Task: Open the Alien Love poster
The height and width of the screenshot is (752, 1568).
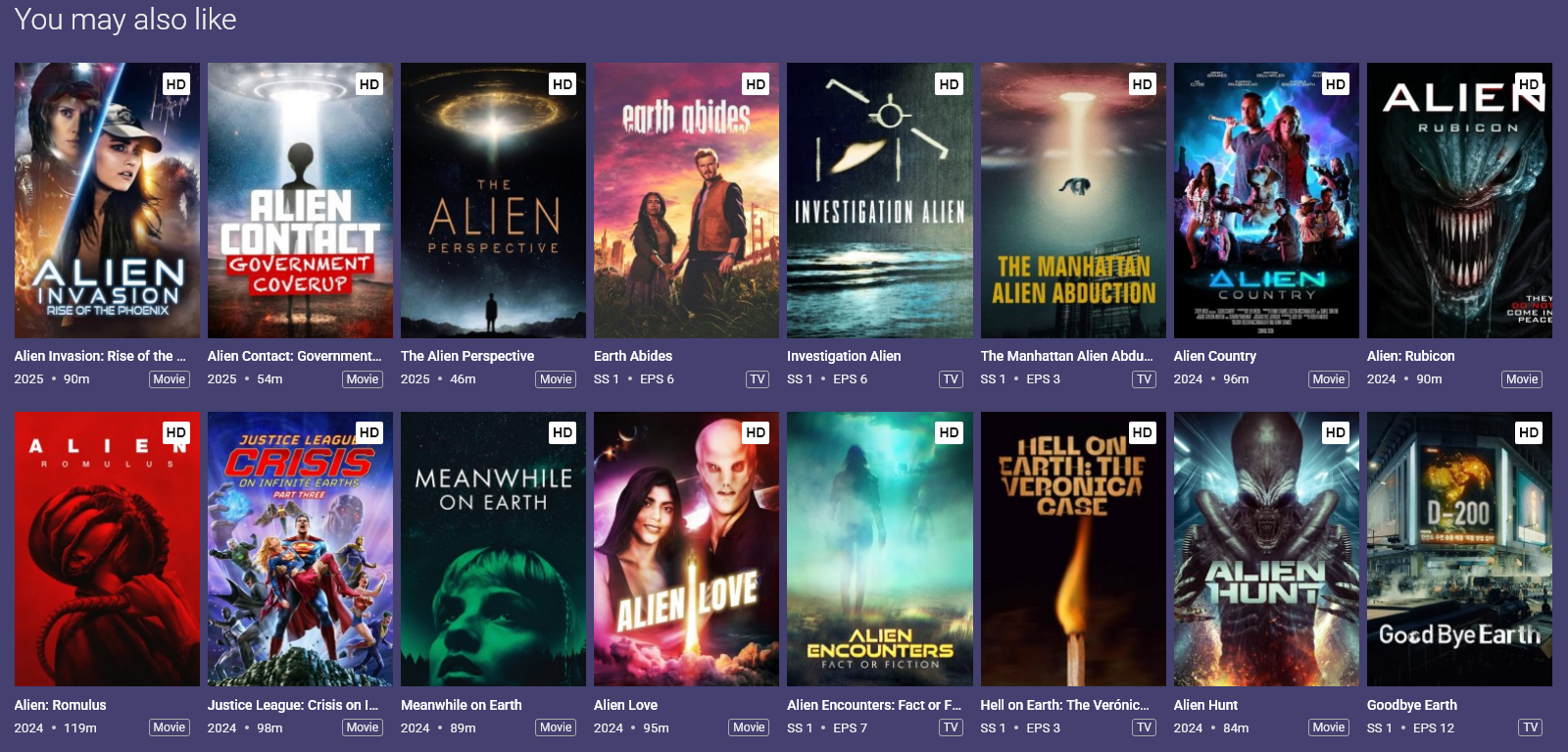Action: pos(686,549)
